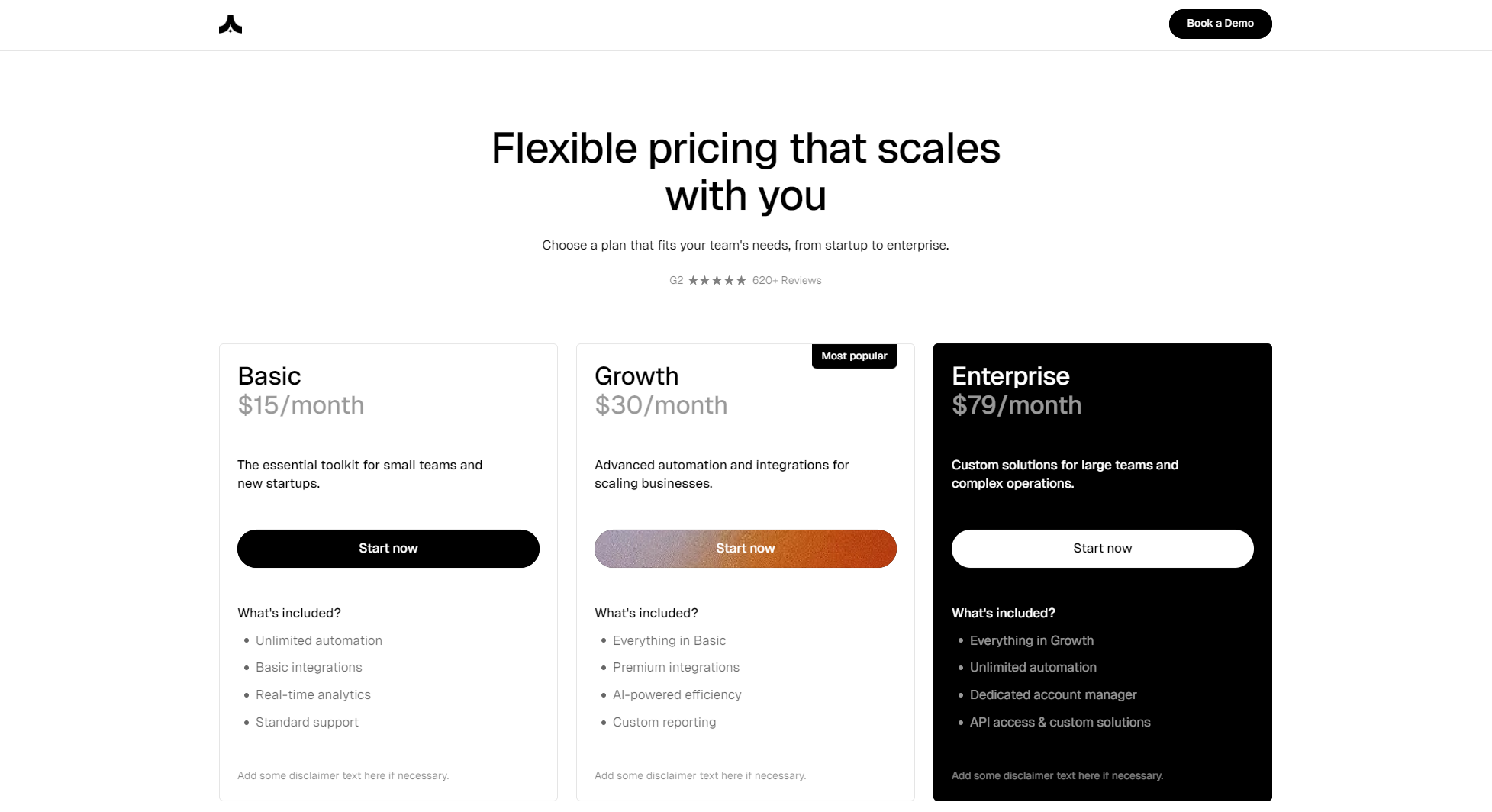The image size is (1492, 812).
Task: Click the $79/month price text
Action: point(1017,405)
